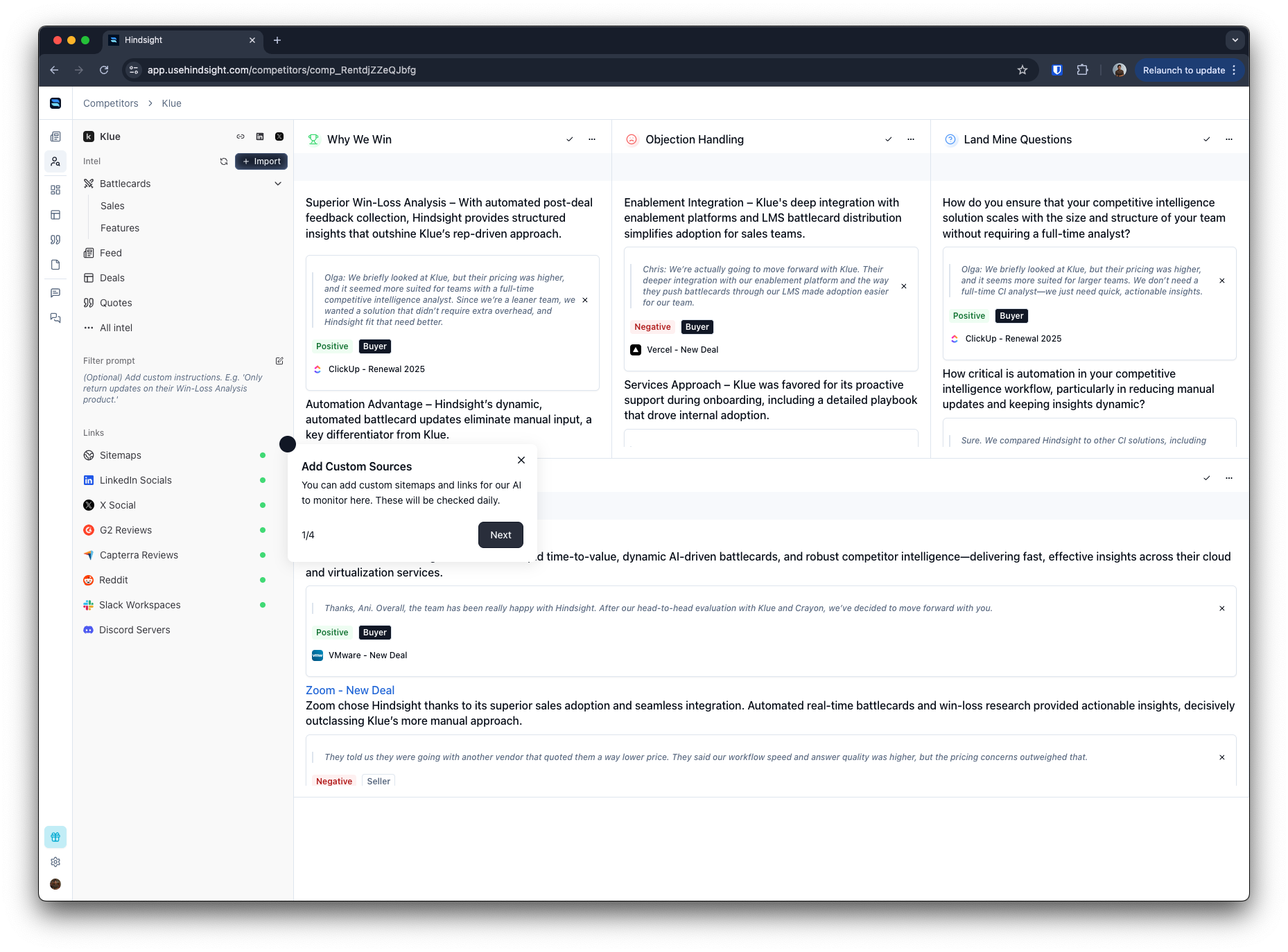Go to Competitors breadcrumb
The image size is (1288, 952).
tap(111, 103)
